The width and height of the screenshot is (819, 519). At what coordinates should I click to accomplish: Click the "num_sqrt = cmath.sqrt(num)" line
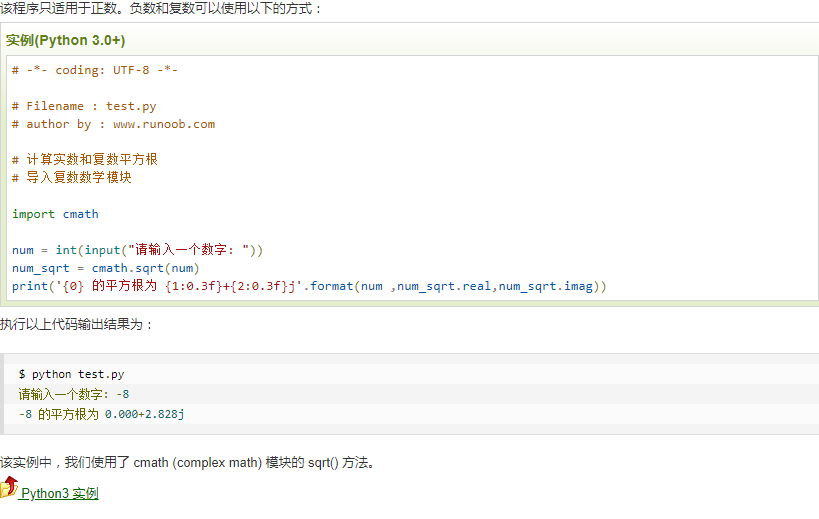click(x=106, y=268)
